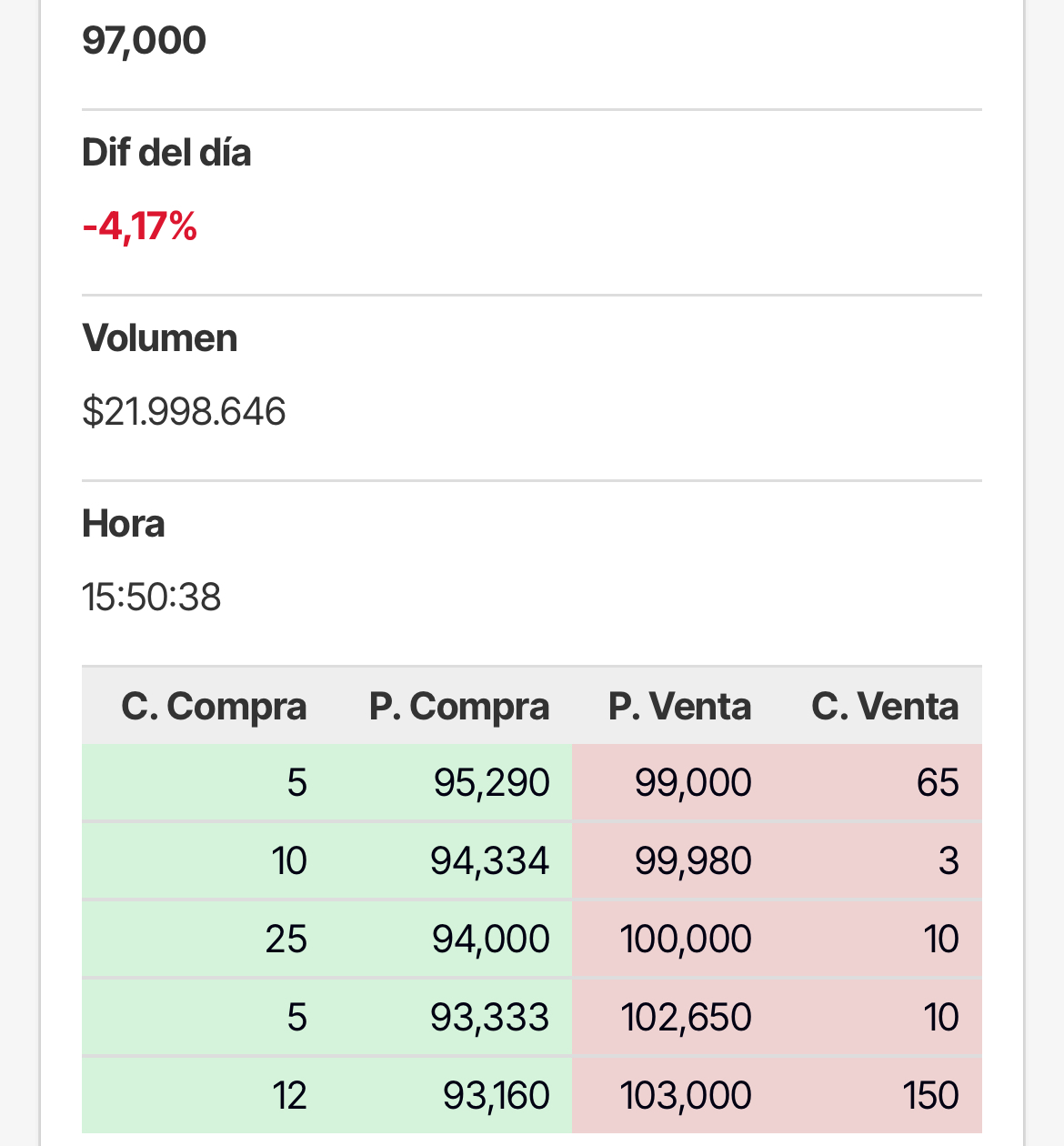Click the red -4,17% daily change
The image size is (1064, 1146).
tap(139, 226)
